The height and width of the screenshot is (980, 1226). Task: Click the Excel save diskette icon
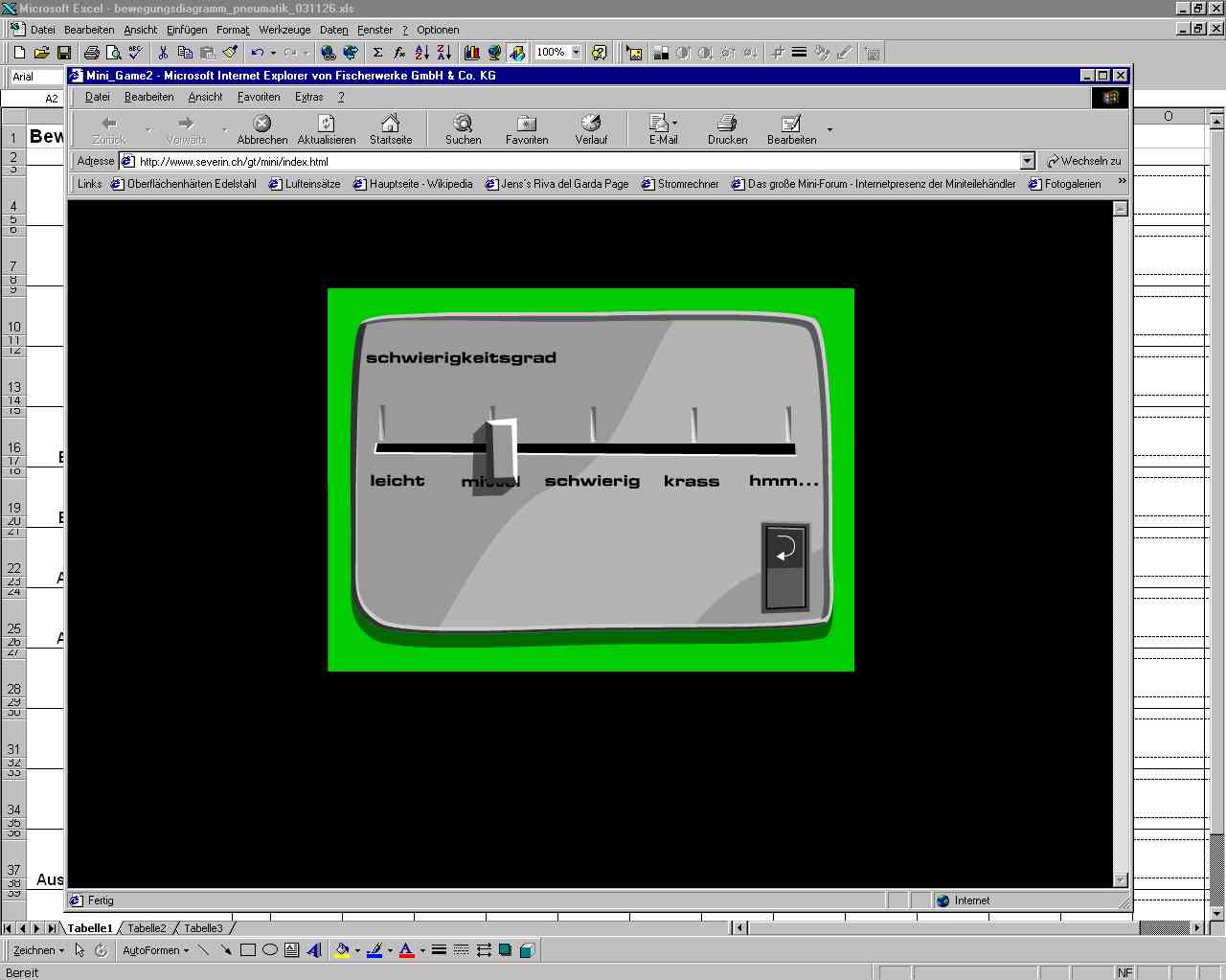pos(64,53)
